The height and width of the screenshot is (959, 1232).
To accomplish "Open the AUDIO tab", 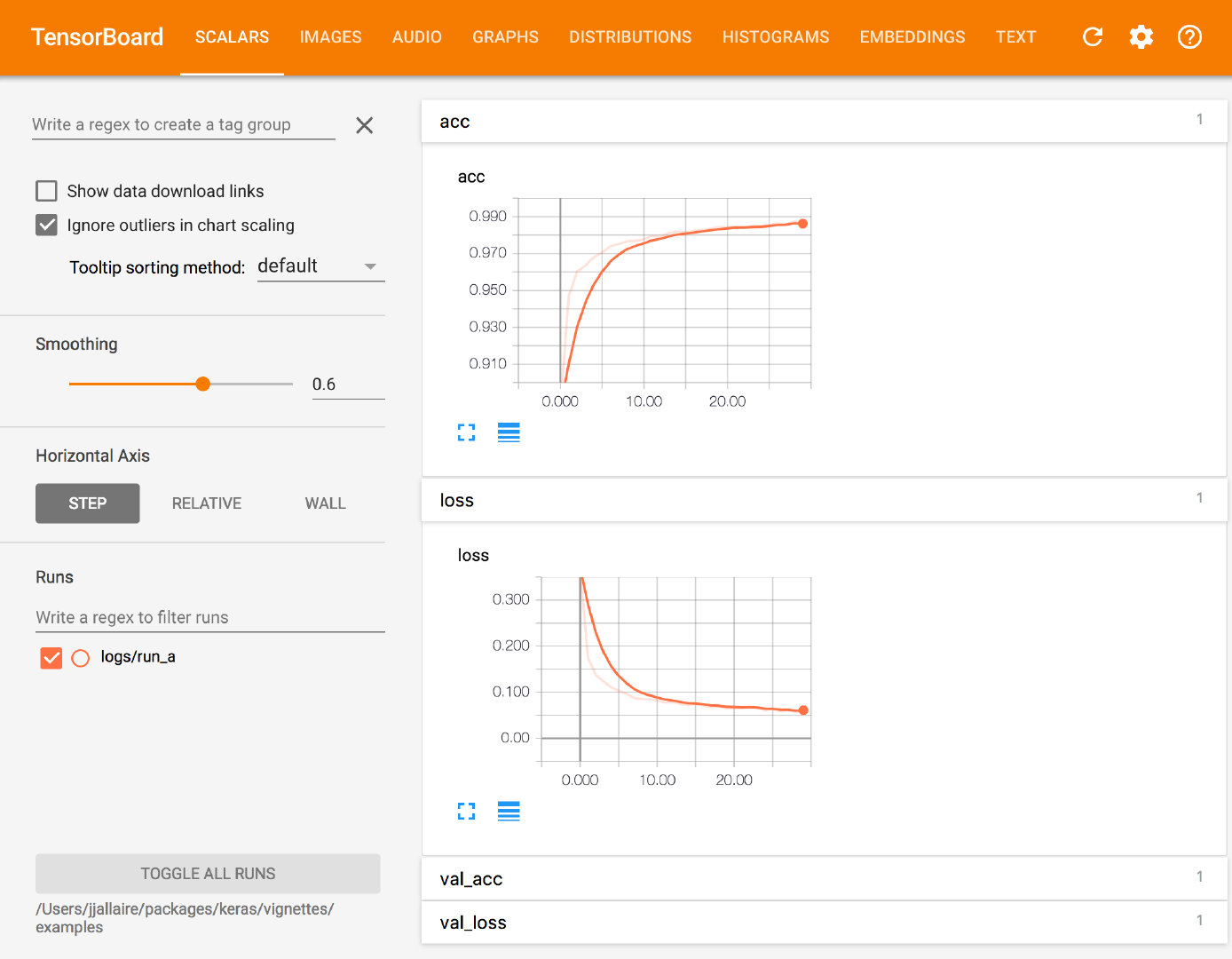I will [x=417, y=37].
